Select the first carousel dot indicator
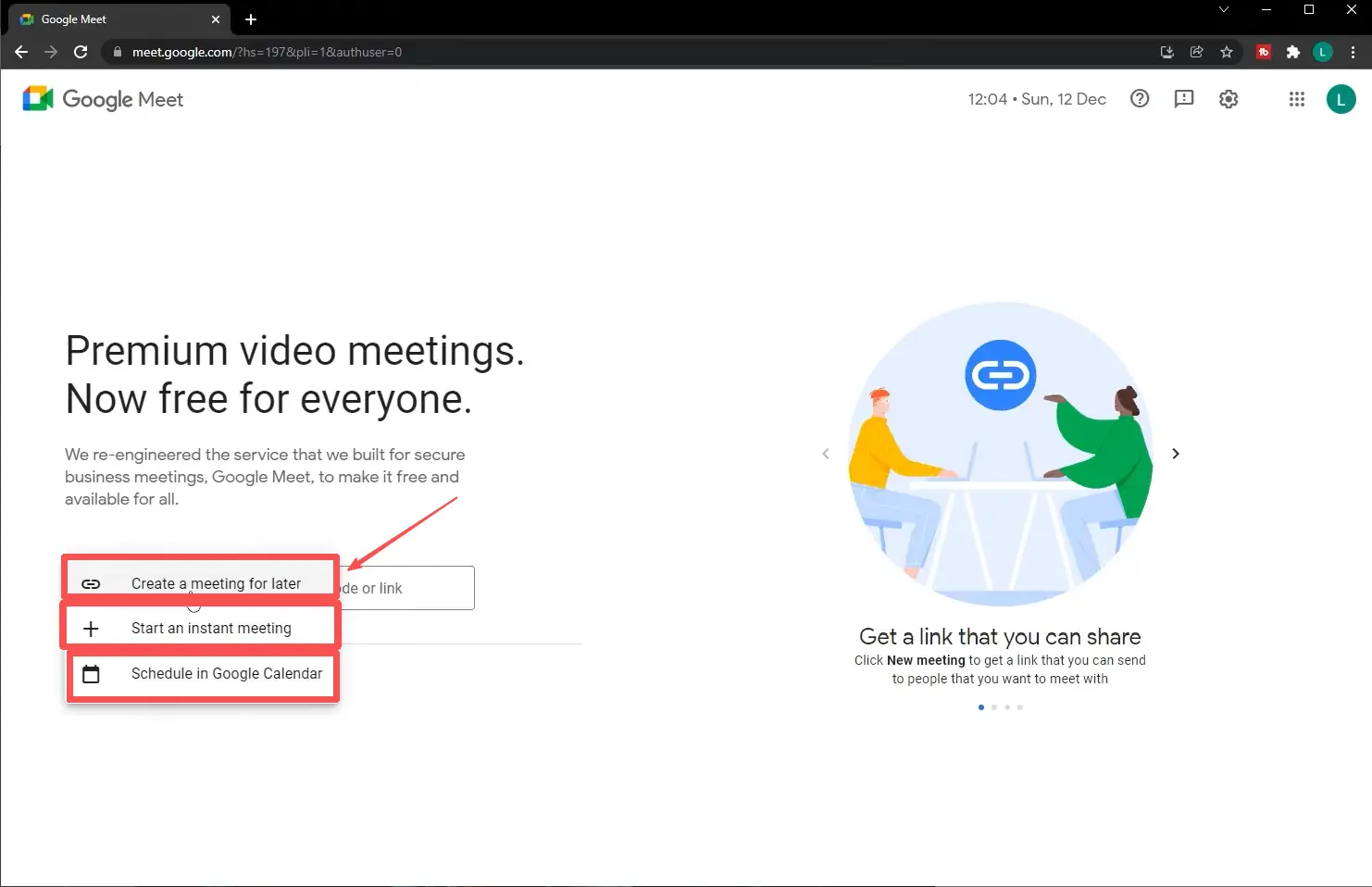The image size is (1372, 887). point(981,706)
